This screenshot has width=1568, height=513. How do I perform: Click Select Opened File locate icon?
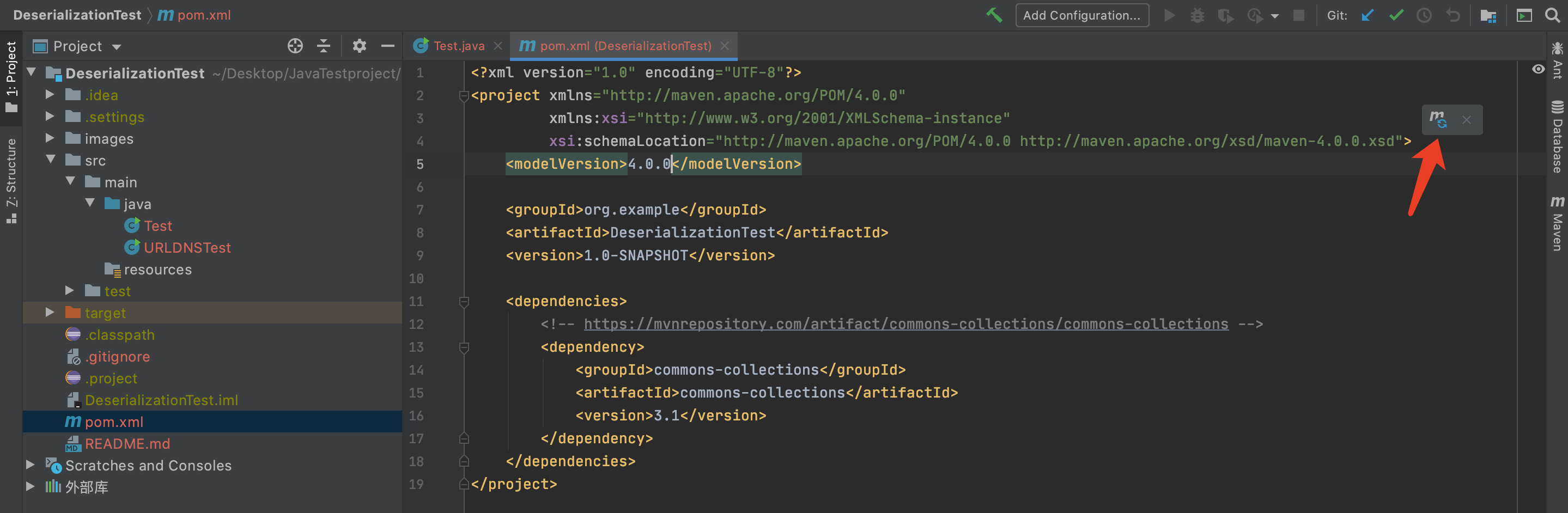click(x=295, y=46)
